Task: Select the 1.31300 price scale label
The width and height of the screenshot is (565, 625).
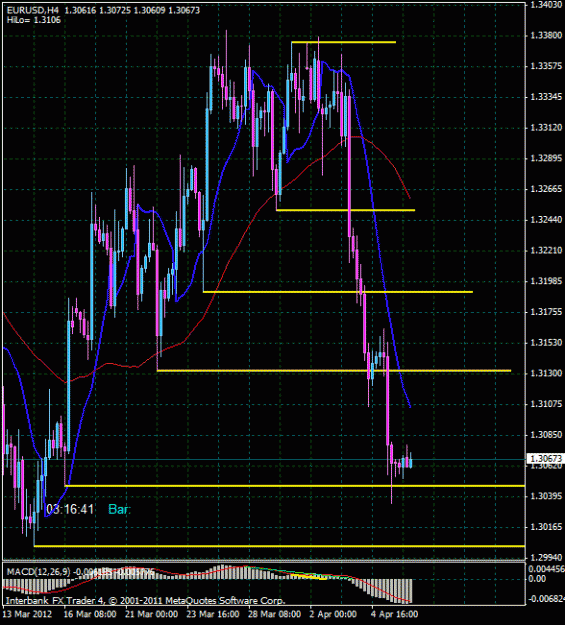Action: (x=546, y=373)
